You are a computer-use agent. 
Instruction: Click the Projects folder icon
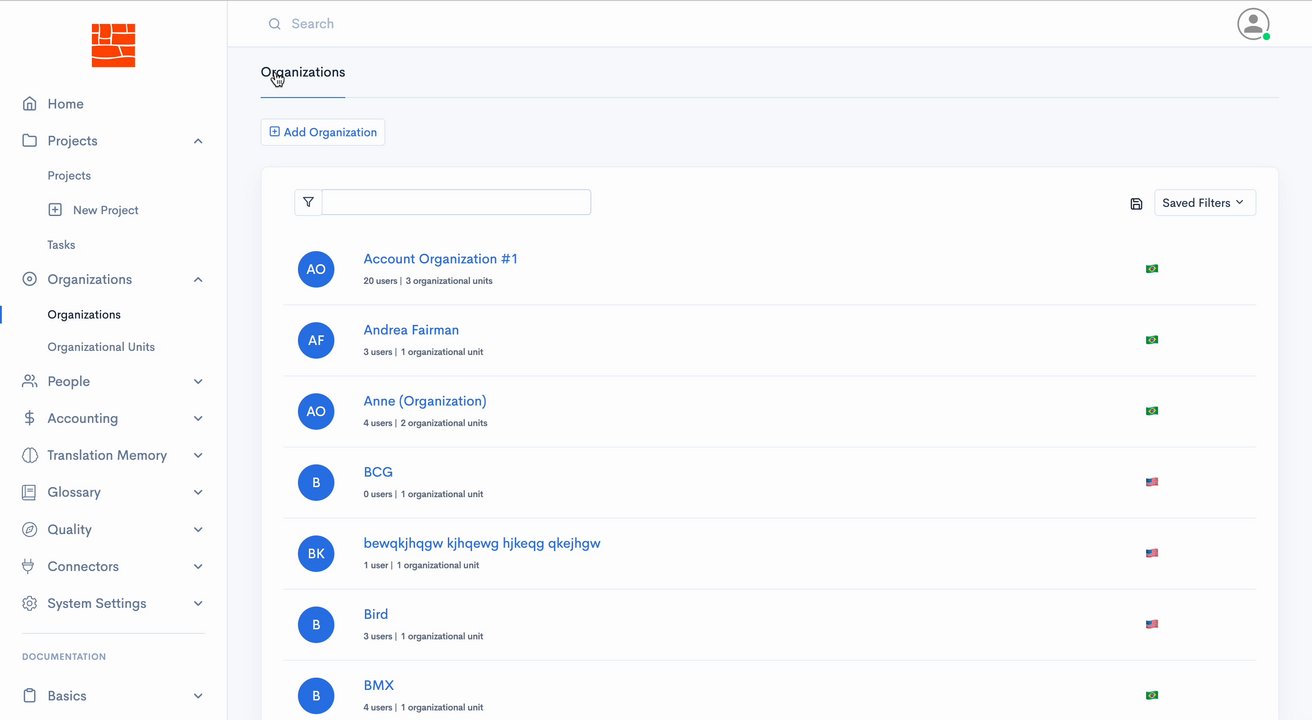click(x=30, y=141)
